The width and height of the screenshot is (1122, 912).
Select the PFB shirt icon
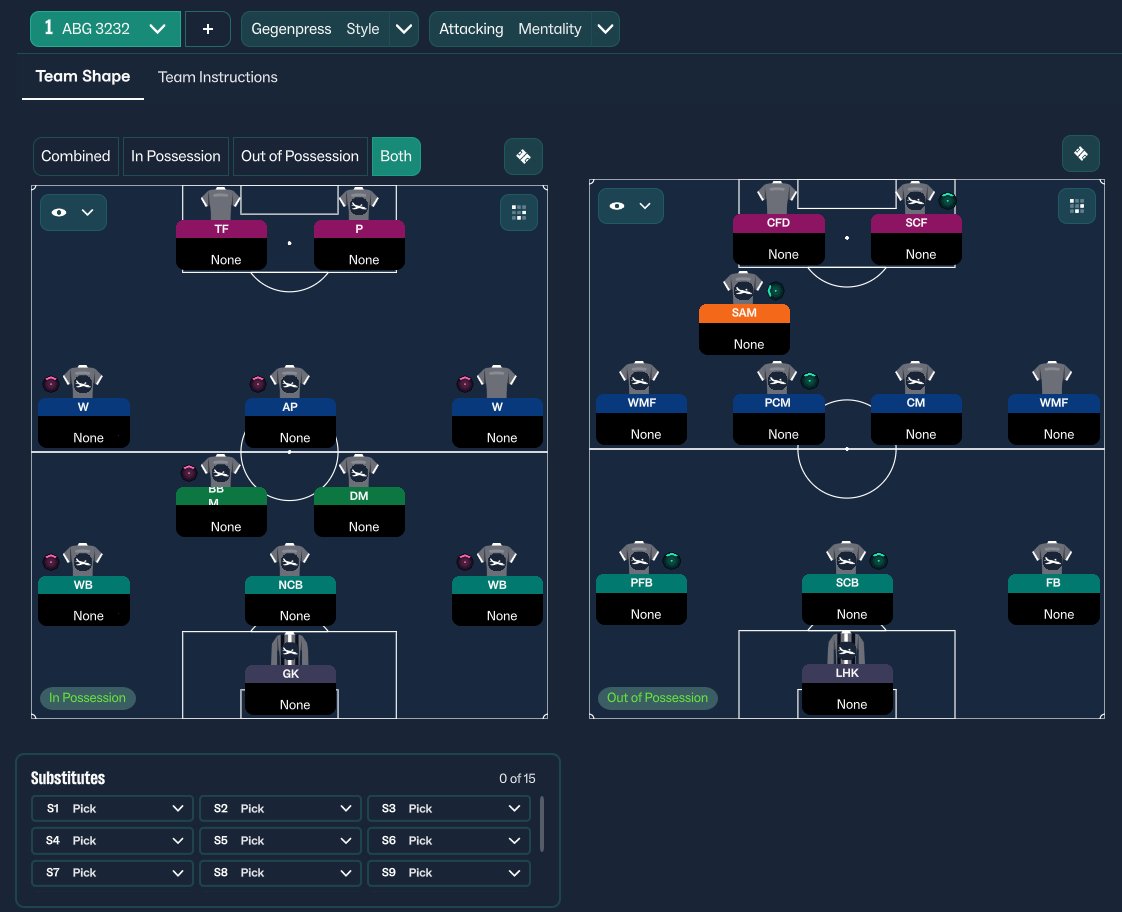click(x=639, y=558)
